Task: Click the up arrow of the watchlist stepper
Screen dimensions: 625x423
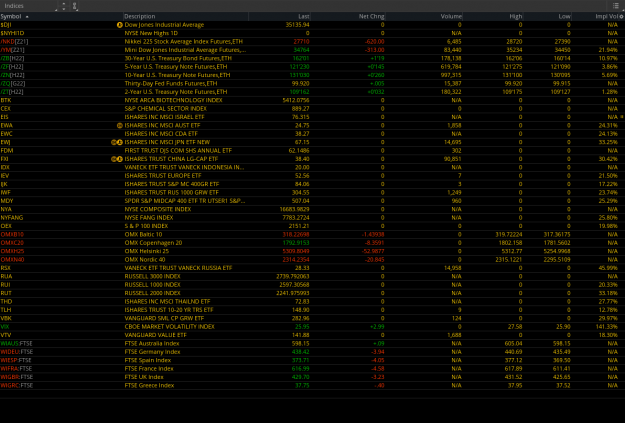Action: point(64,4)
